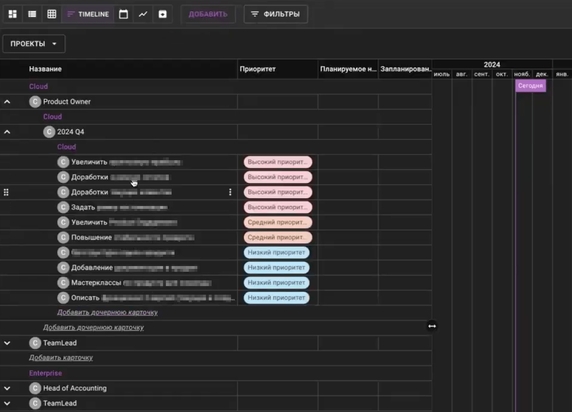Open the ФИЛЬТРЫ filters button
Screen dimensions: 572x412
275,14
